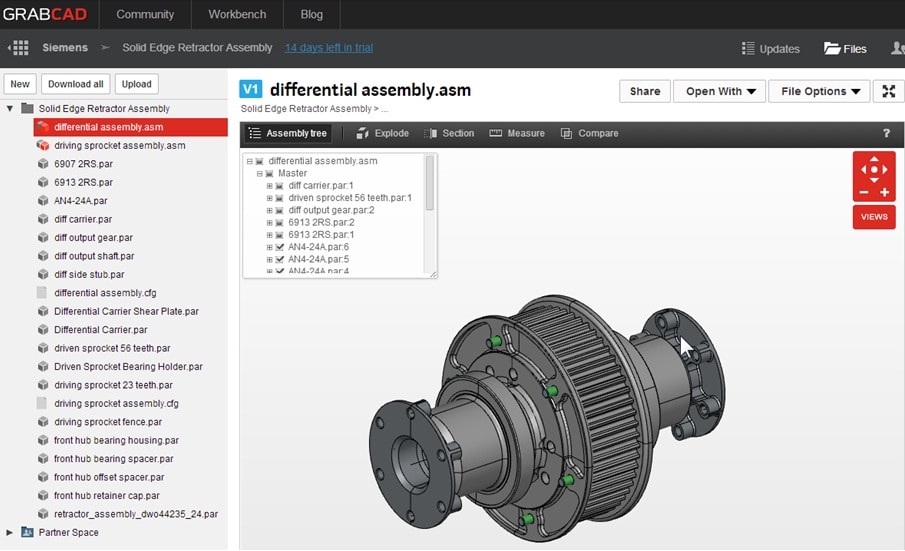Go to the Community tab
The image size is (905, 551).
tap(145, 14)
